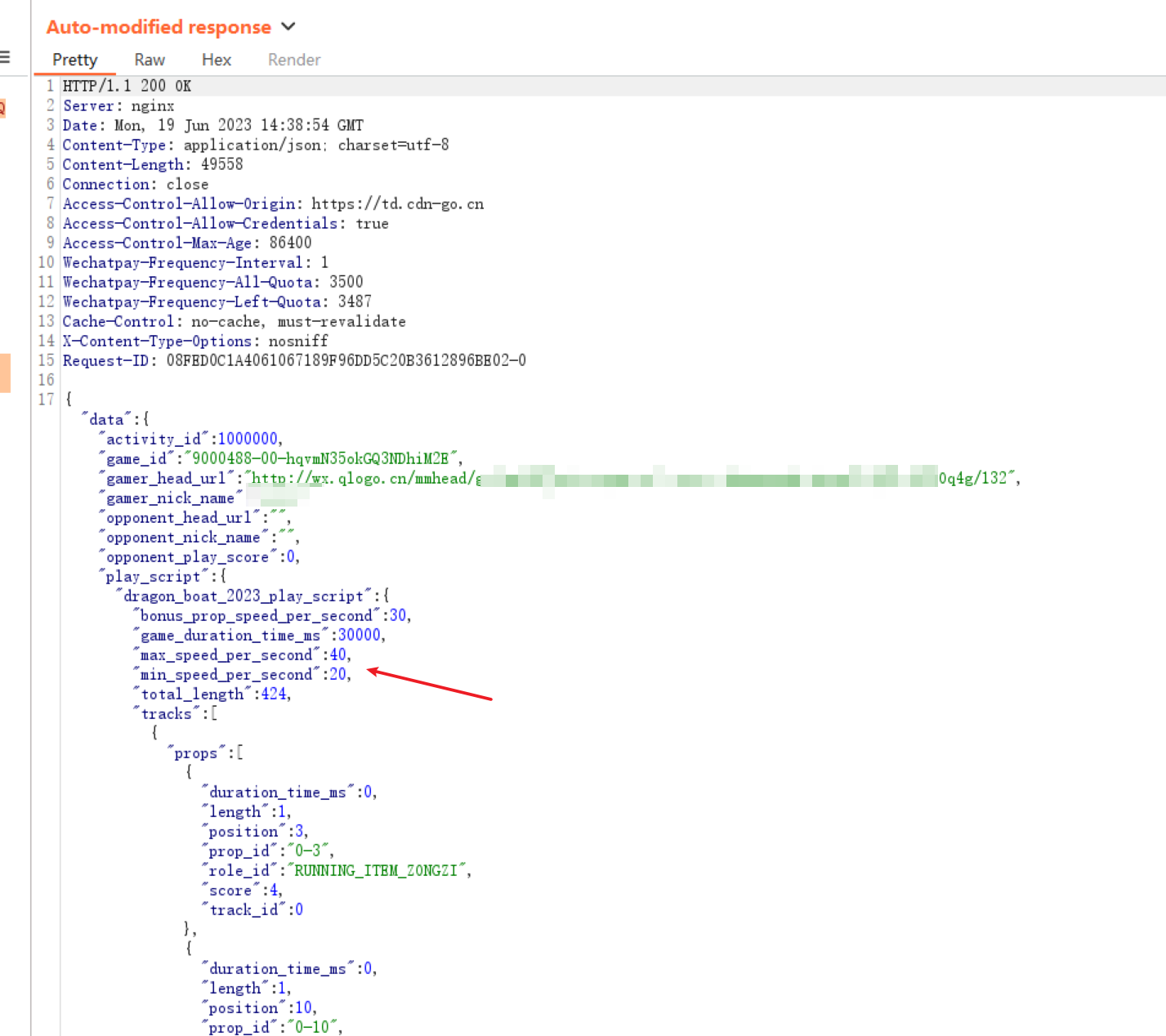Viewport: 1166px width, 1036px height.
Task: Click the RUNNING_ITEM_ZONGZI role_id string
Action: tap(378, 870)
